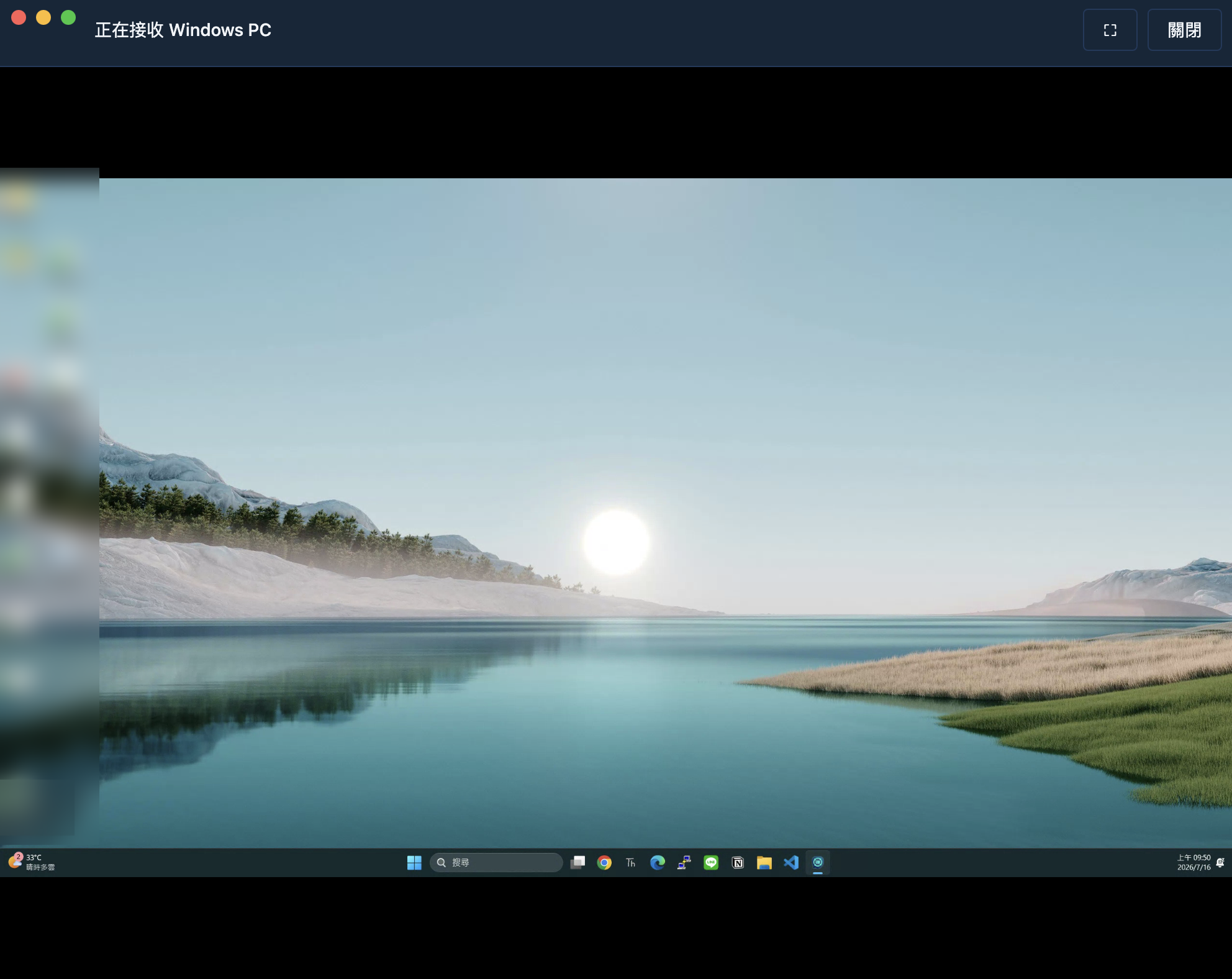Click the red macOS close window button
Viewport: 1232px width, 979px height.
19,17
